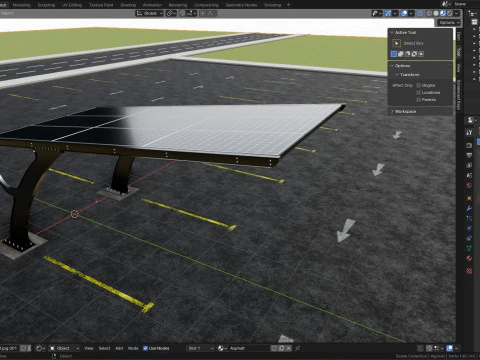Open the Tool properties tab icon
The image size is (480, 360).
coord(469,132)
